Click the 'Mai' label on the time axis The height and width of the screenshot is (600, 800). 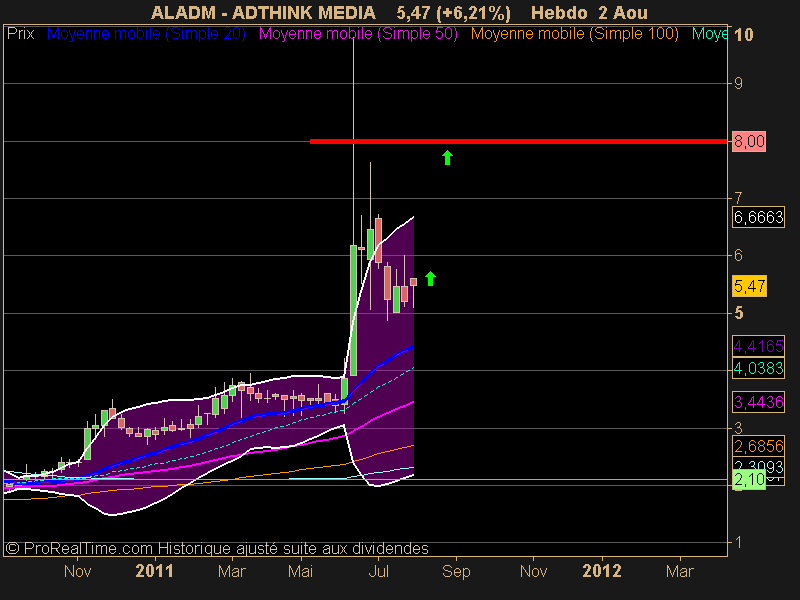tap(300, 571)
